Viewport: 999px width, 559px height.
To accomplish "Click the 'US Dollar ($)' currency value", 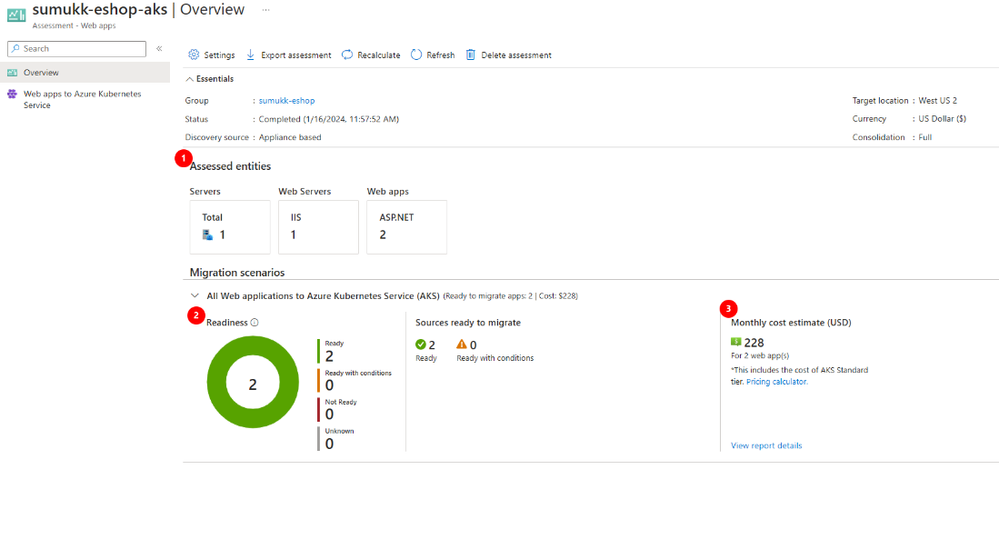I will 942,119.
